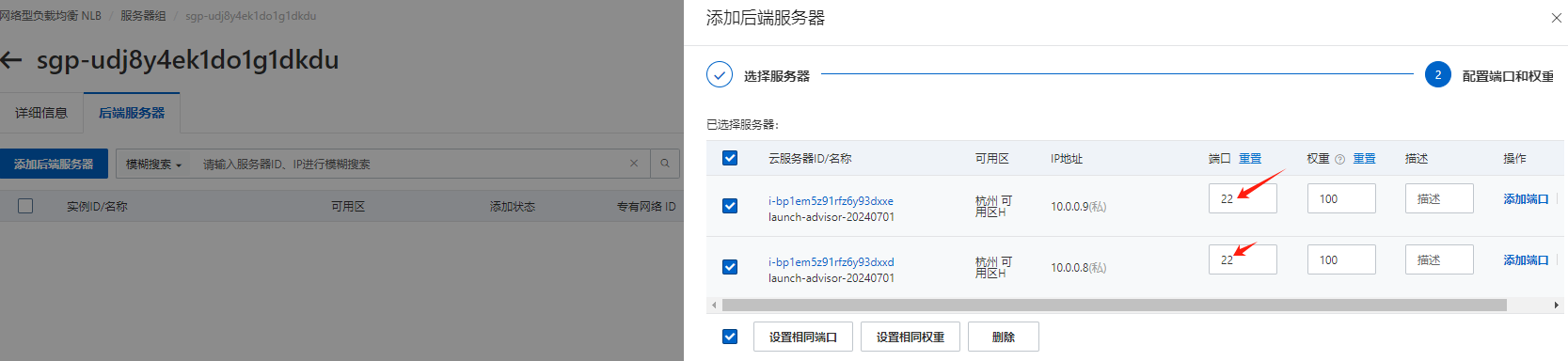Close the add backend server panel
This screenshot has height=361, width=1568.
[1556, 18]
